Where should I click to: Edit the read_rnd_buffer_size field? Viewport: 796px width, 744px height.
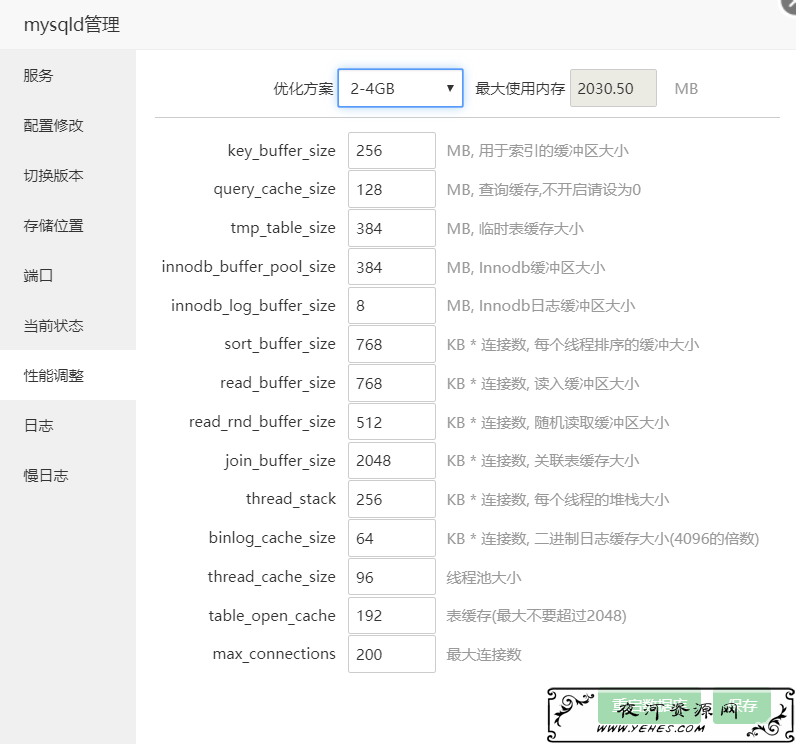(392, 422)
